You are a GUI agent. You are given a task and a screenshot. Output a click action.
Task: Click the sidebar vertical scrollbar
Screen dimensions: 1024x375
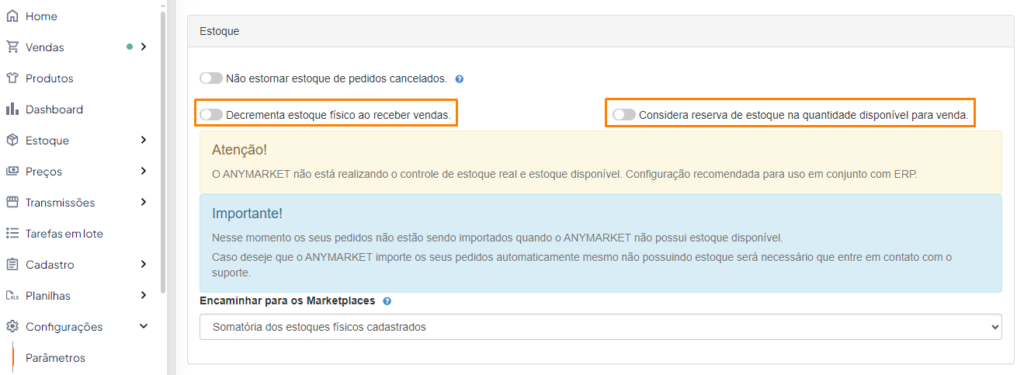click(163, 152)
